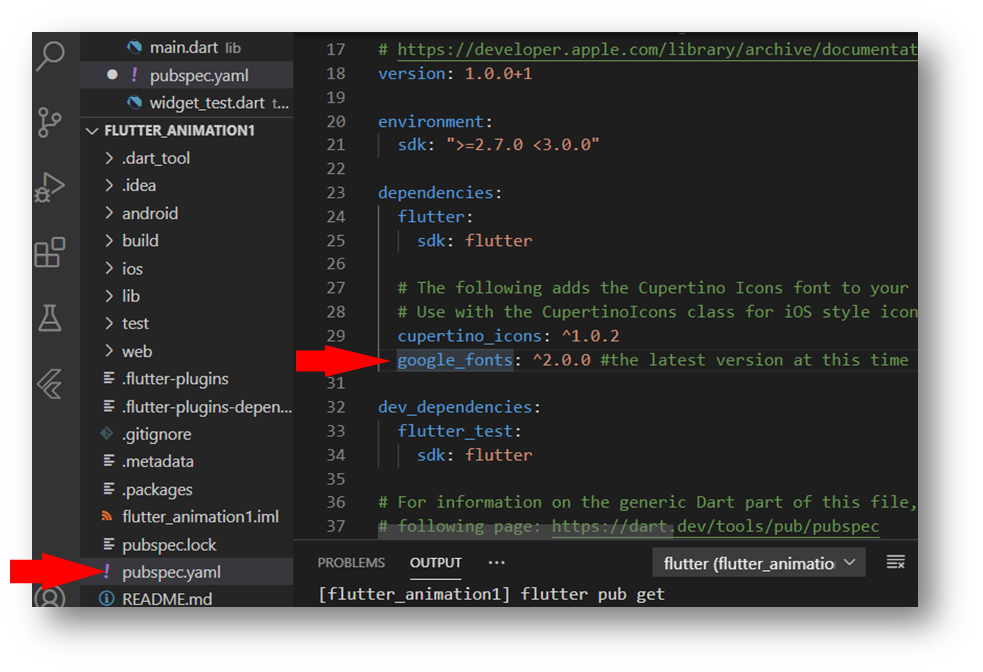Viewport: 983px width, 672px height.
Task: Switch to the PROBLEMS tab
Action: (x=351, y=562)
